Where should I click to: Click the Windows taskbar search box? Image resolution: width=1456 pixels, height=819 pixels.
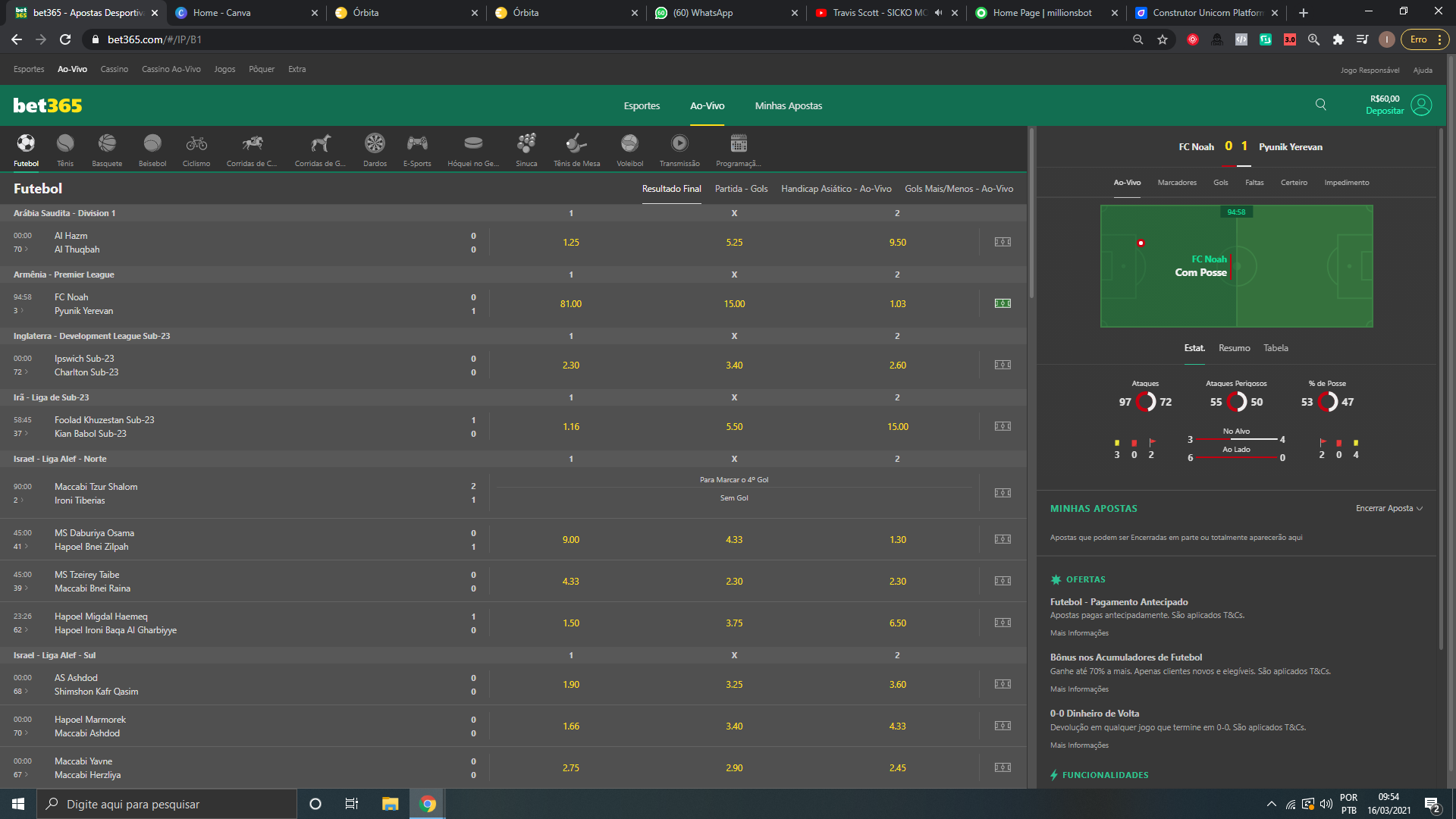click(x=167, y=804)
